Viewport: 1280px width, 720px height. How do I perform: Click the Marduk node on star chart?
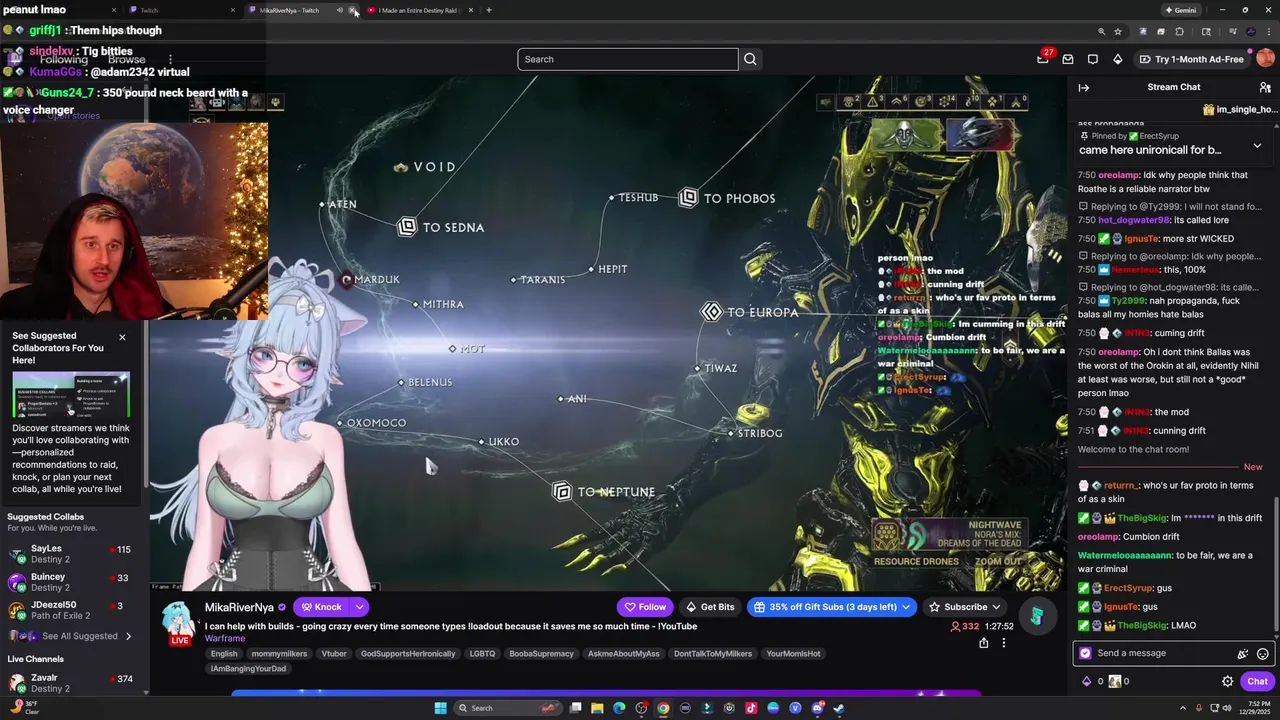[371, 280]
